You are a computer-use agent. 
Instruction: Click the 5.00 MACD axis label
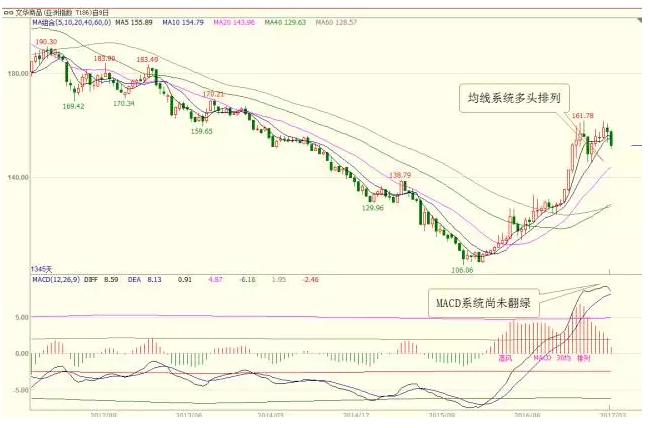pos(22,318)
